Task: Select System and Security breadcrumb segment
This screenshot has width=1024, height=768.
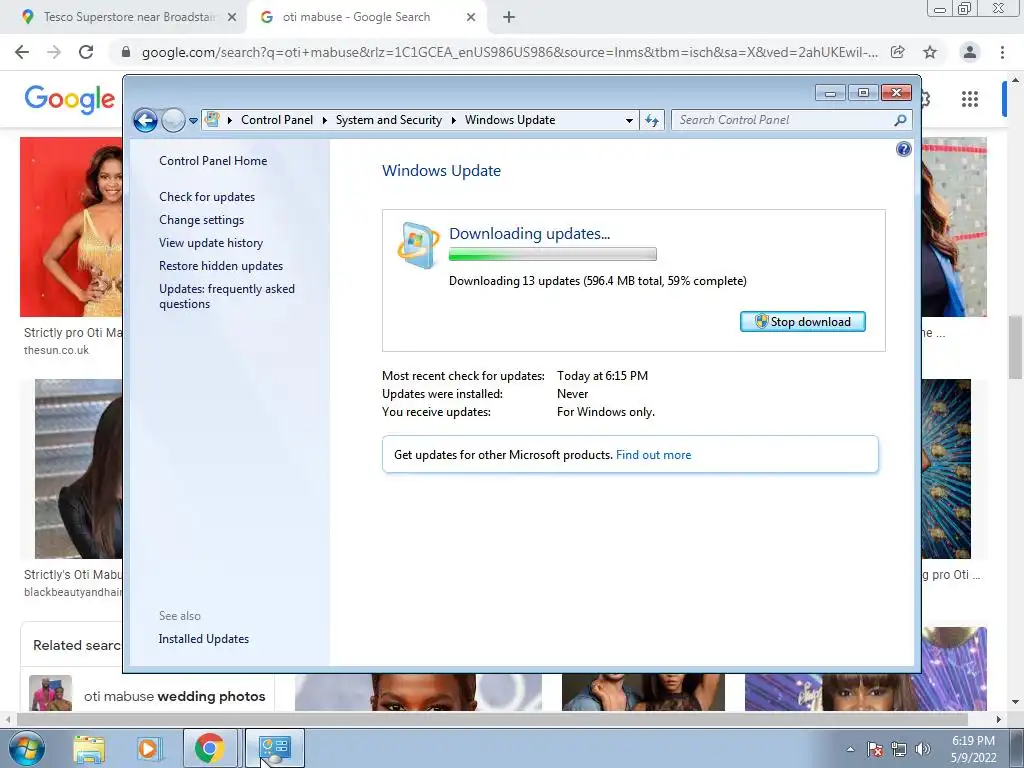Action: point(389,120)
